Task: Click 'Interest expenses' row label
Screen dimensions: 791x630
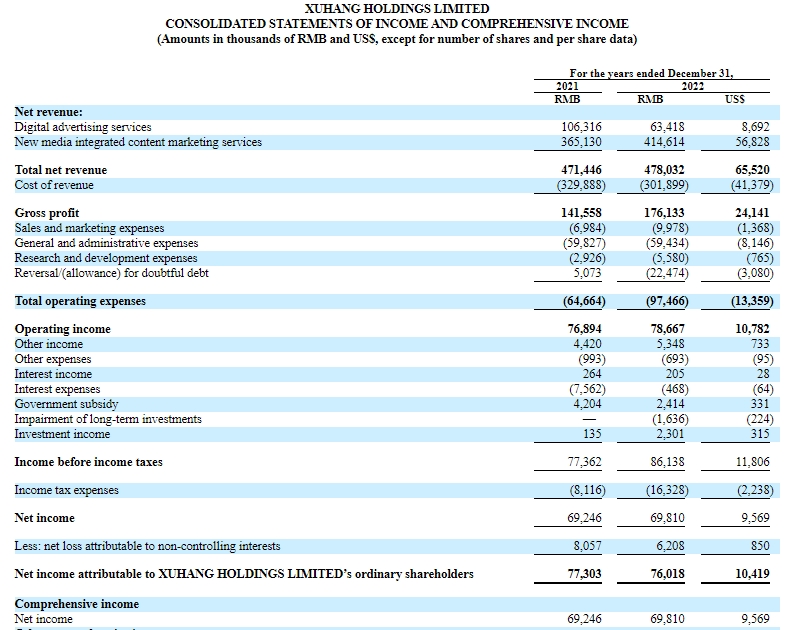Action: point(57,389)
